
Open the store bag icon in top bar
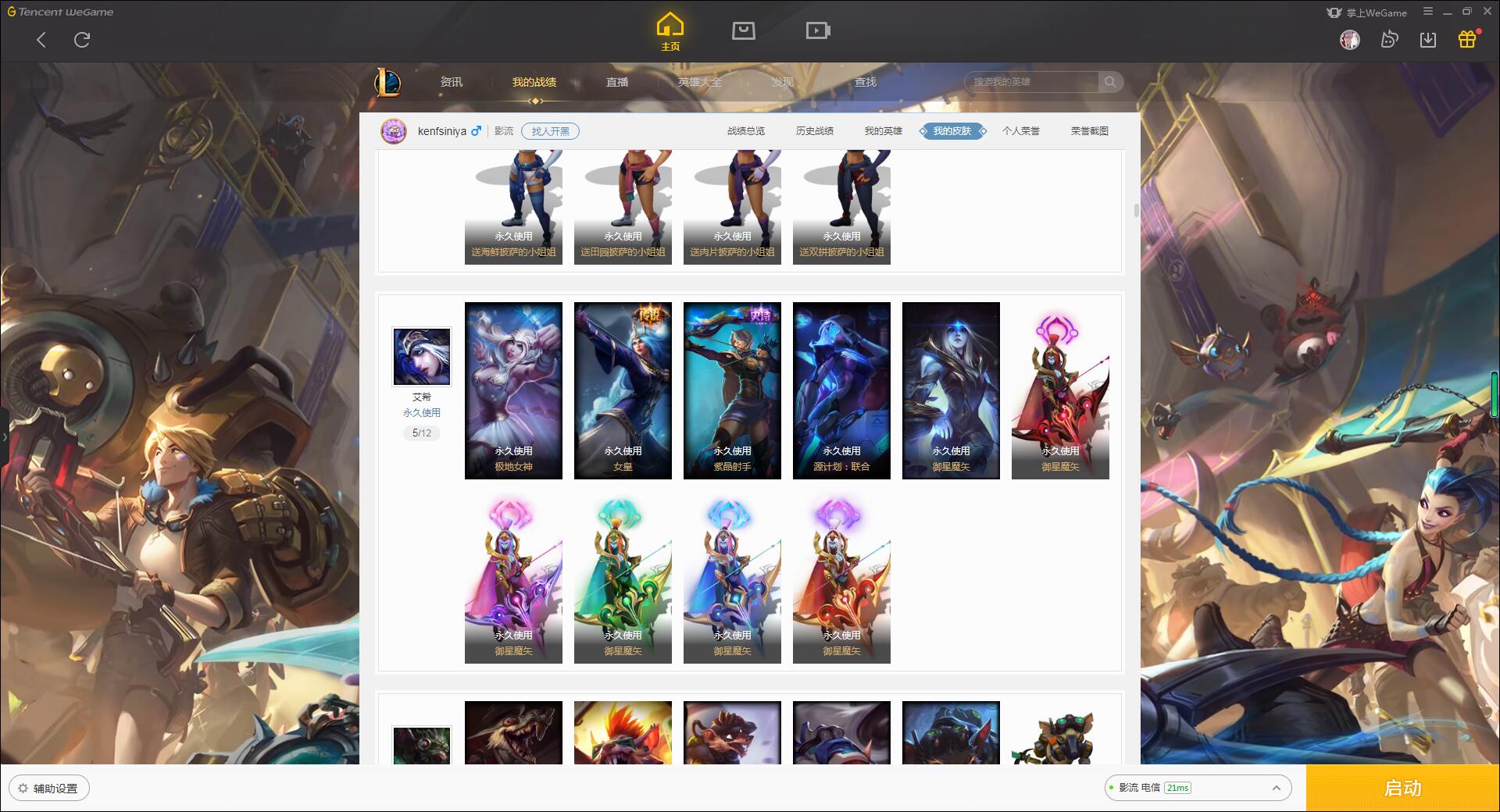743,30
